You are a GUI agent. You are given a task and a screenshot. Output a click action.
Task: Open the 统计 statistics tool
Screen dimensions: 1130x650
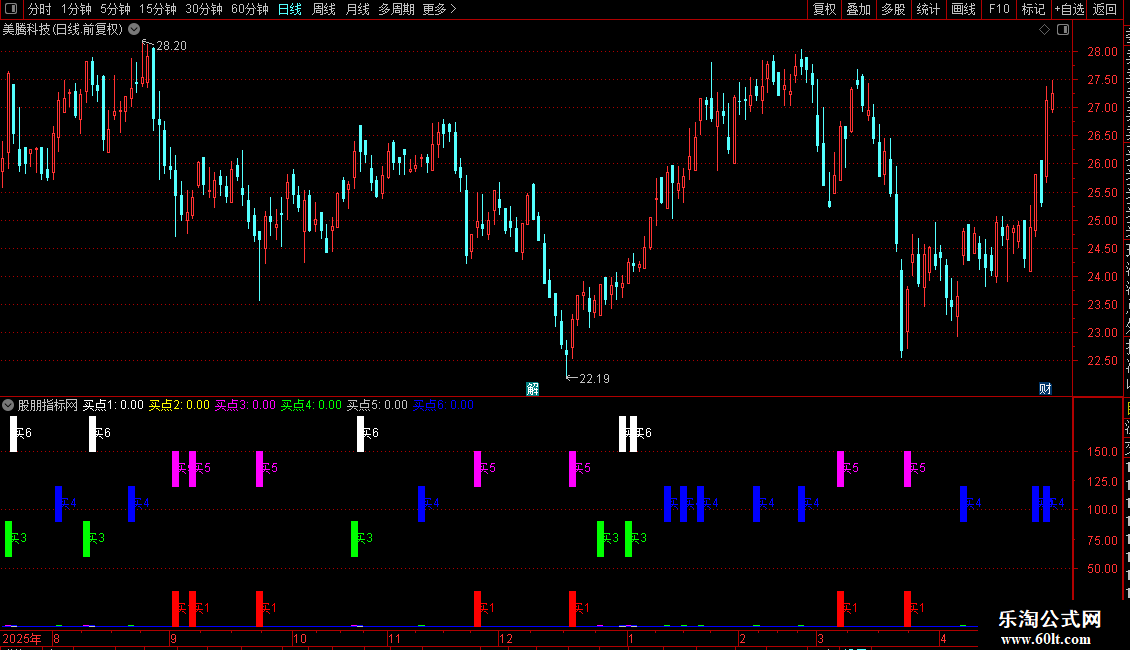pos(927,9)
